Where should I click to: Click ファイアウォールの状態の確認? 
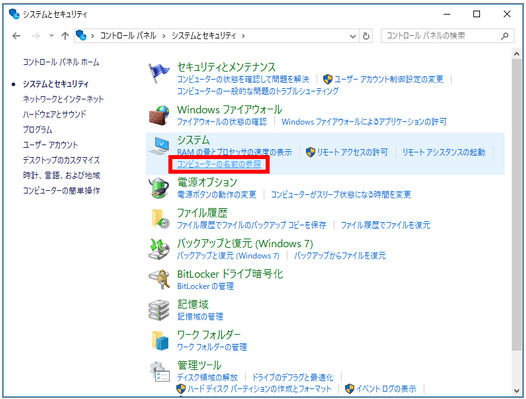tap(222, 121)
